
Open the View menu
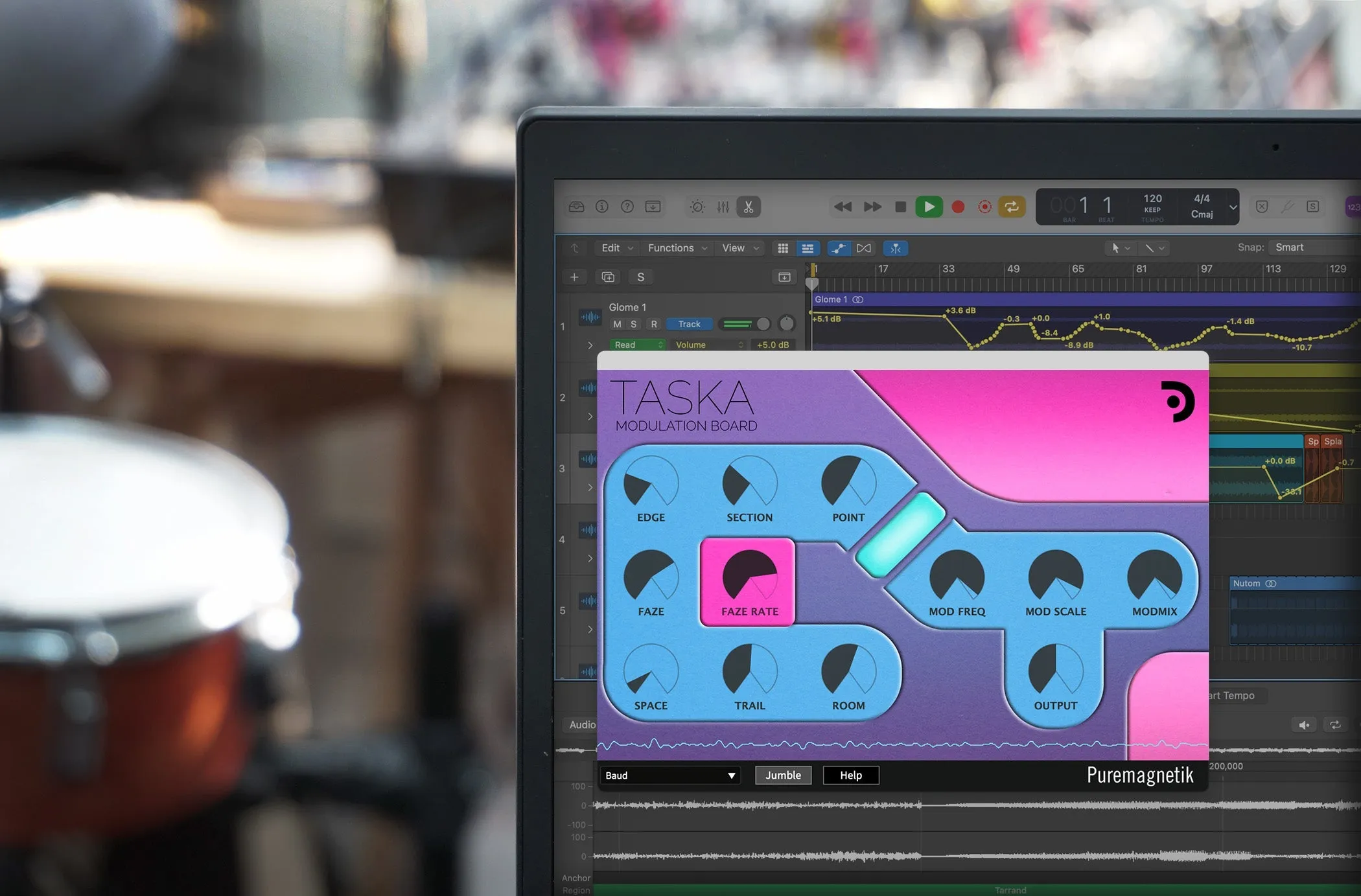pos(740,248)
